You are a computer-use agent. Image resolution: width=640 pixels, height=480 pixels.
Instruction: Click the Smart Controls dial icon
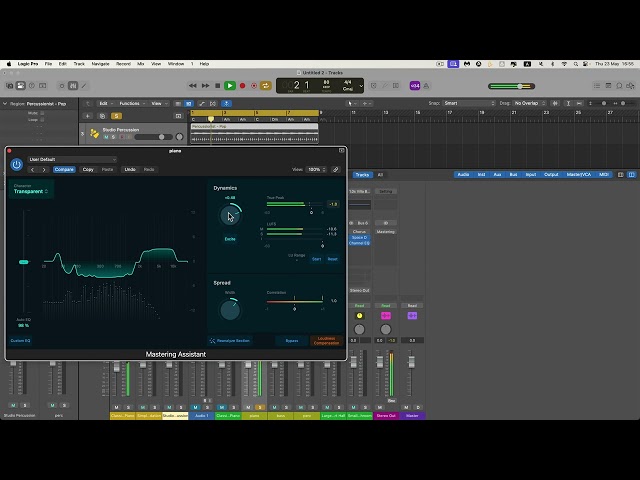coord(62,86)
